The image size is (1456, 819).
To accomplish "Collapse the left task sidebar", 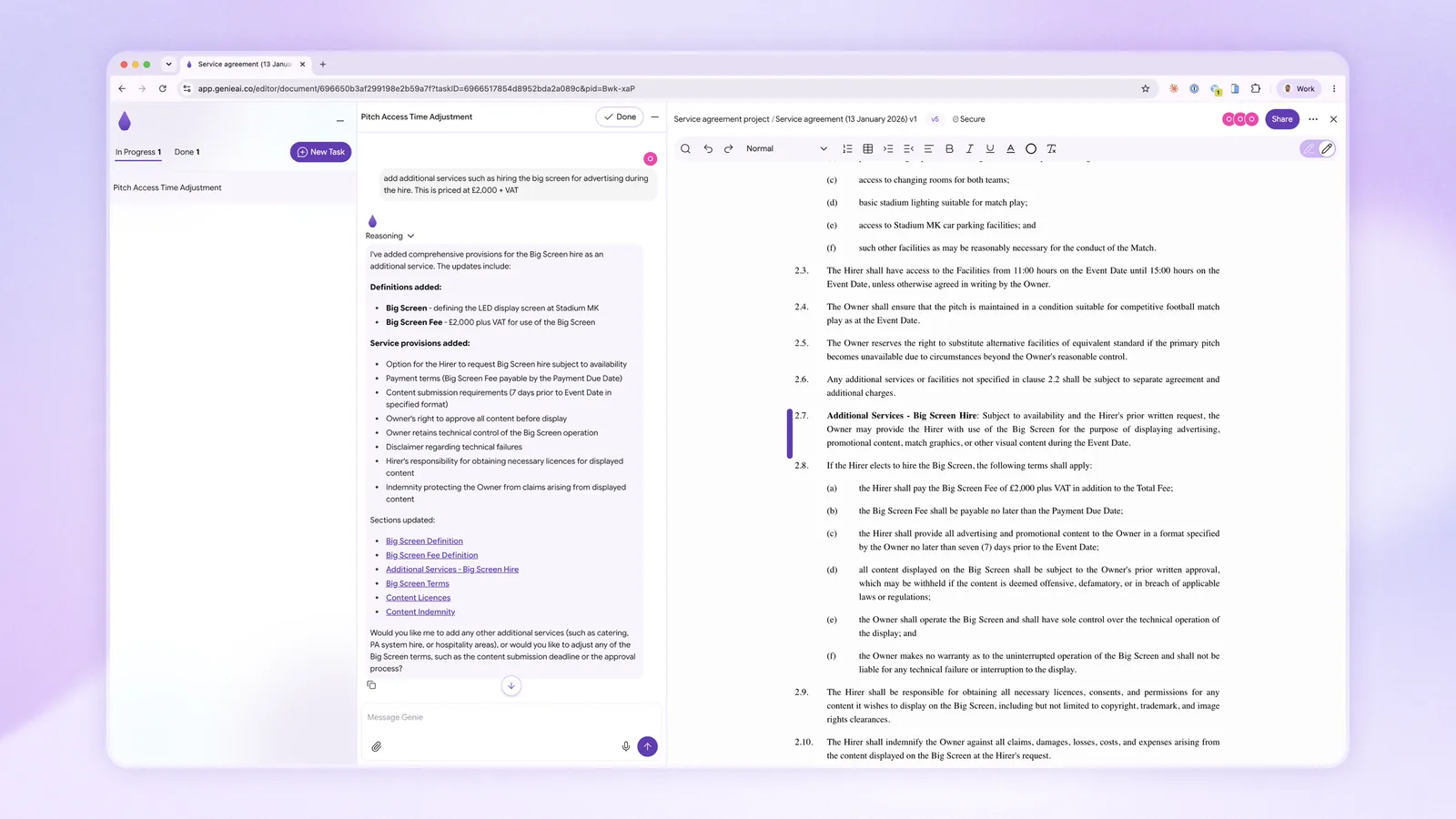I will (x=340, y=120).
